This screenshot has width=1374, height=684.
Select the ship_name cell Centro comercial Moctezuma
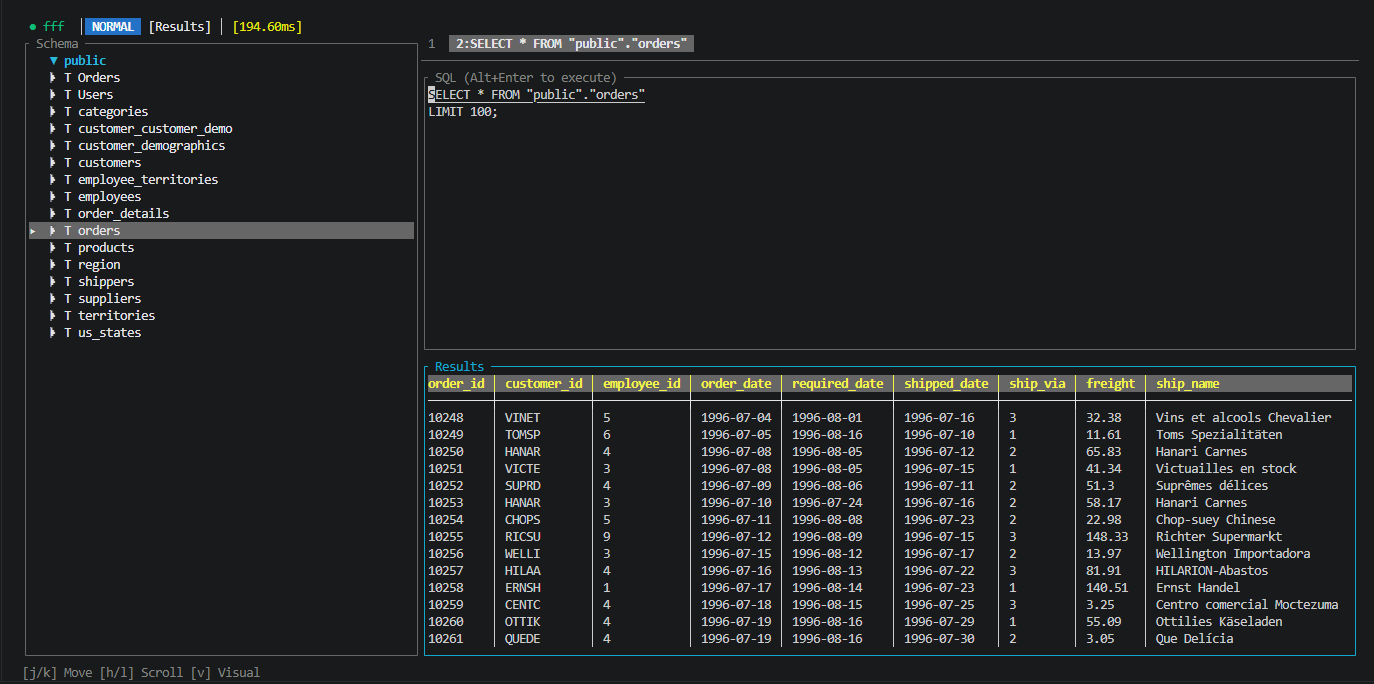coord(1247,605)
